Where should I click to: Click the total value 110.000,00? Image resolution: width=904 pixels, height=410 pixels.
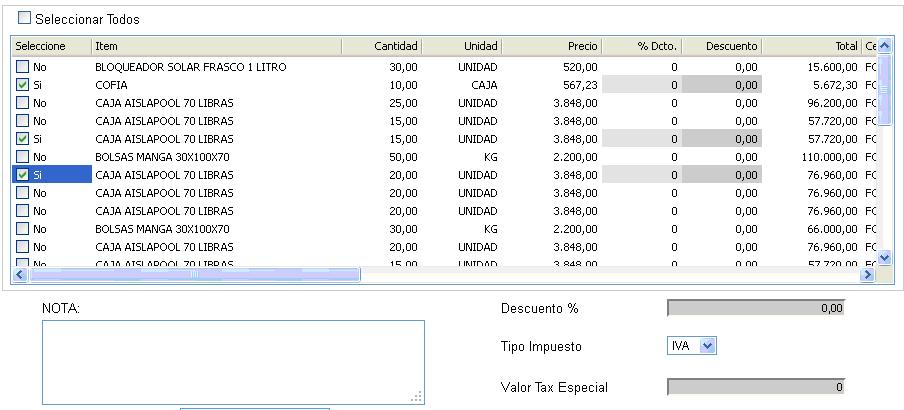[x=830, y=157]
